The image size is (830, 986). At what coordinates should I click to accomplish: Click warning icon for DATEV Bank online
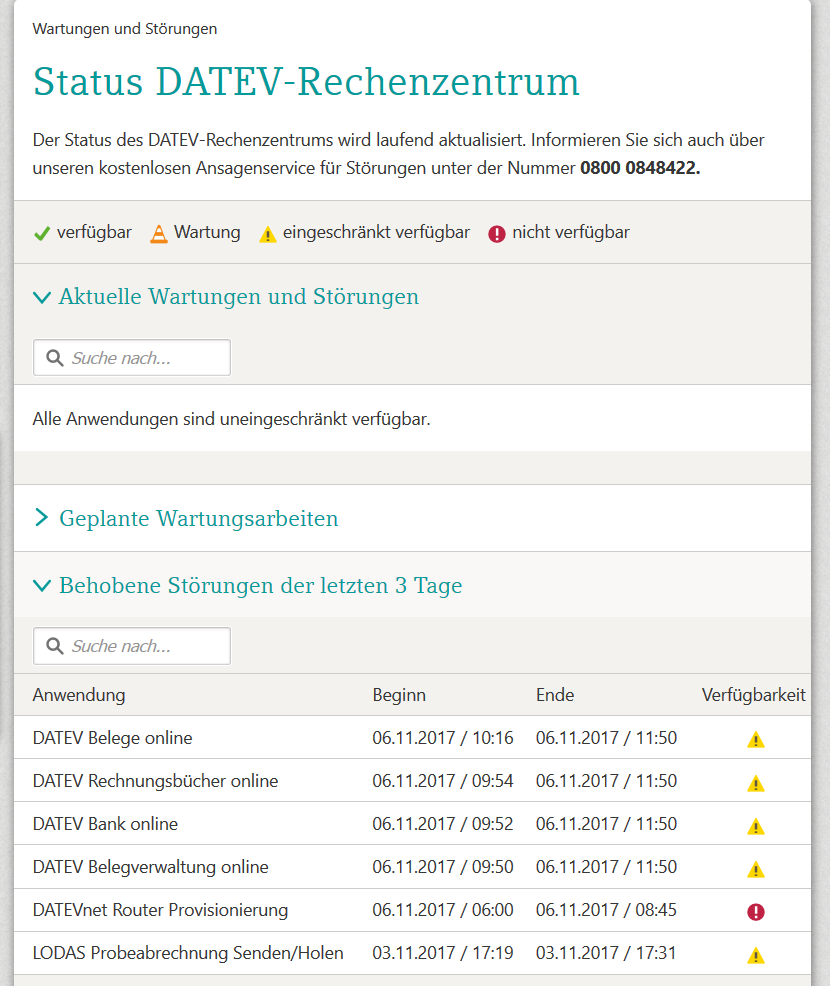pyautogui.click(x=756, y=826)
